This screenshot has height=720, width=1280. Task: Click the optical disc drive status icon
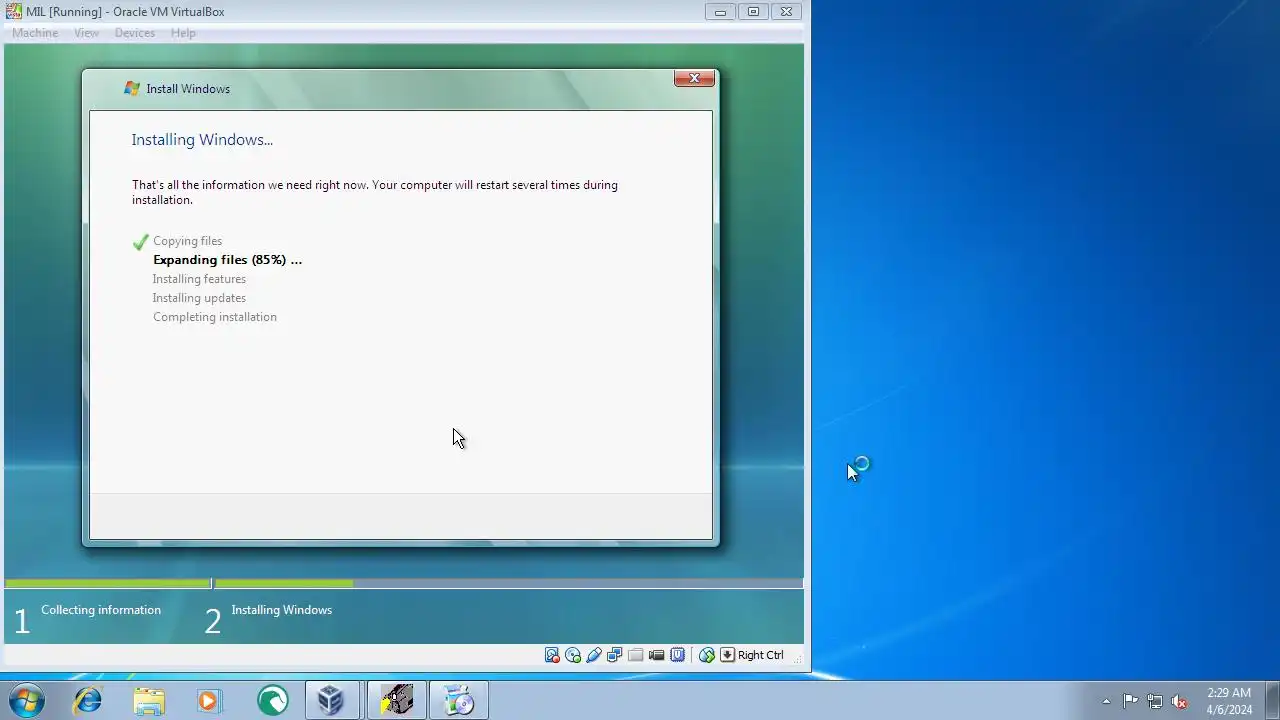coord(573,655)
